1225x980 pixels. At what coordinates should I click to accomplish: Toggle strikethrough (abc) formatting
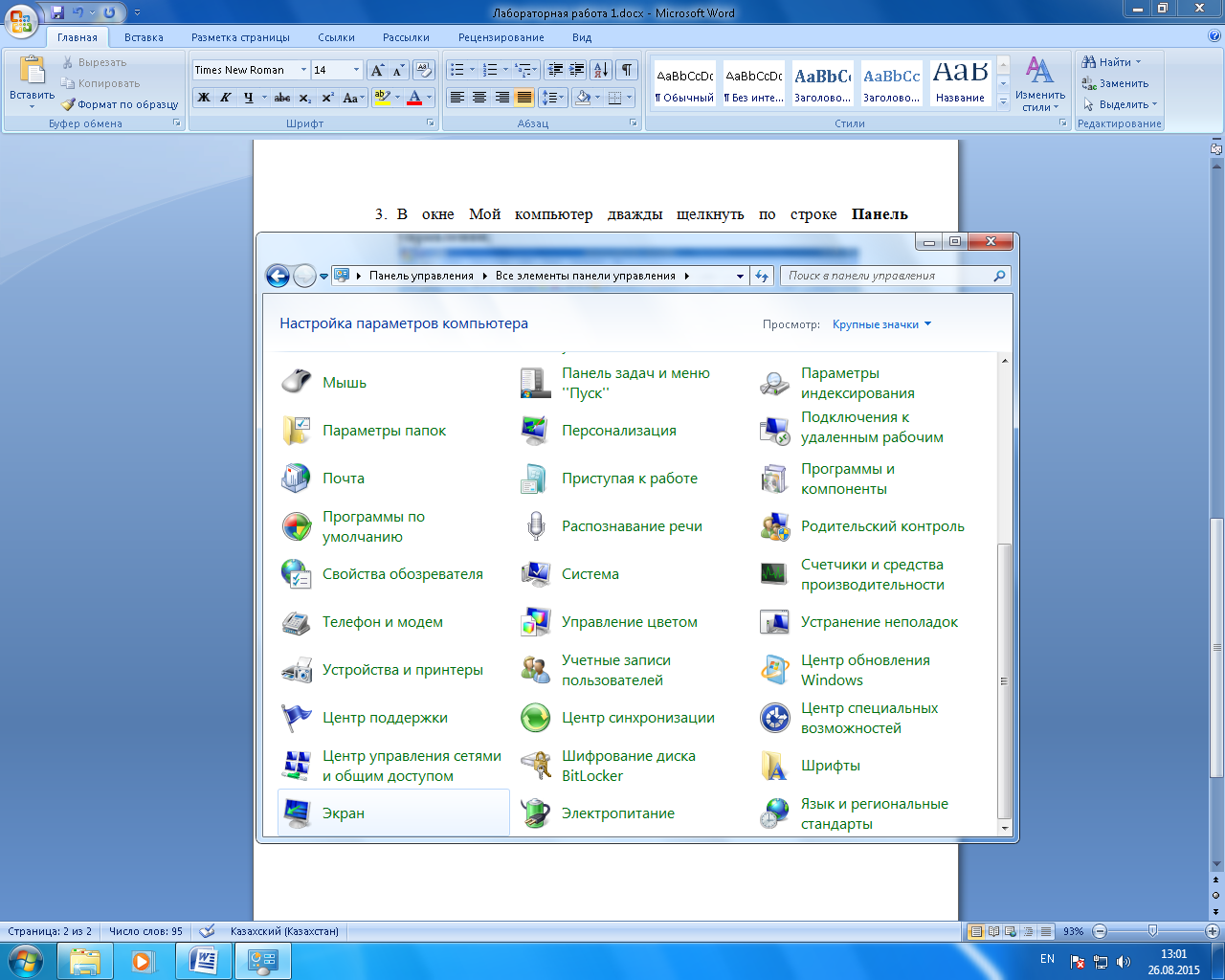[x=282, y=98]
